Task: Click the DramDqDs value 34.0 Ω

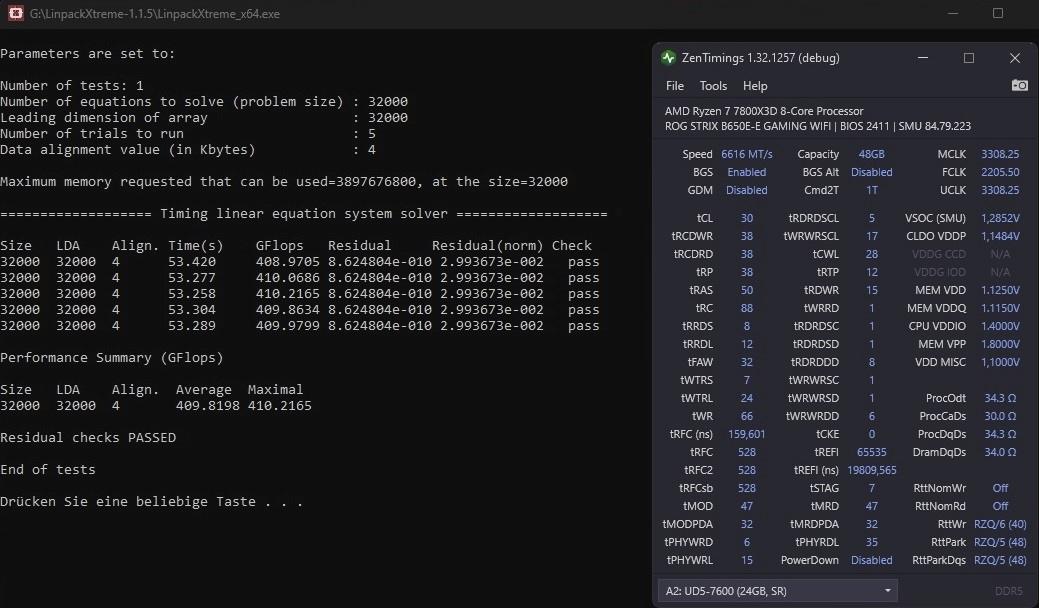Action: (x=1000, y=452)
